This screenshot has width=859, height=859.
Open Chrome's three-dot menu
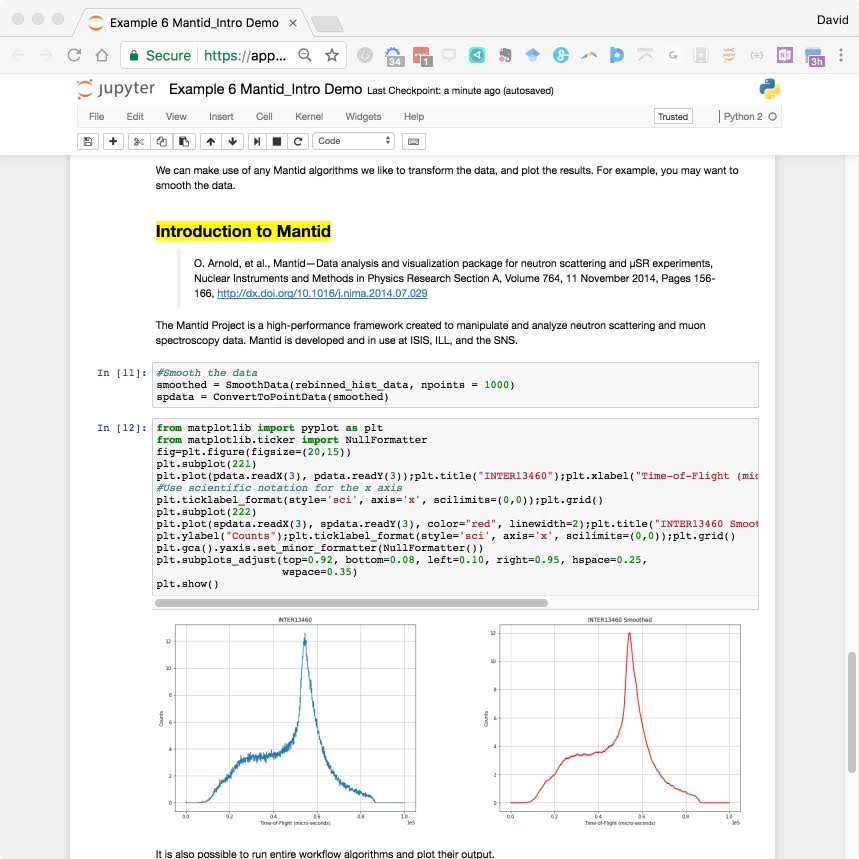(x=841, y=55)
